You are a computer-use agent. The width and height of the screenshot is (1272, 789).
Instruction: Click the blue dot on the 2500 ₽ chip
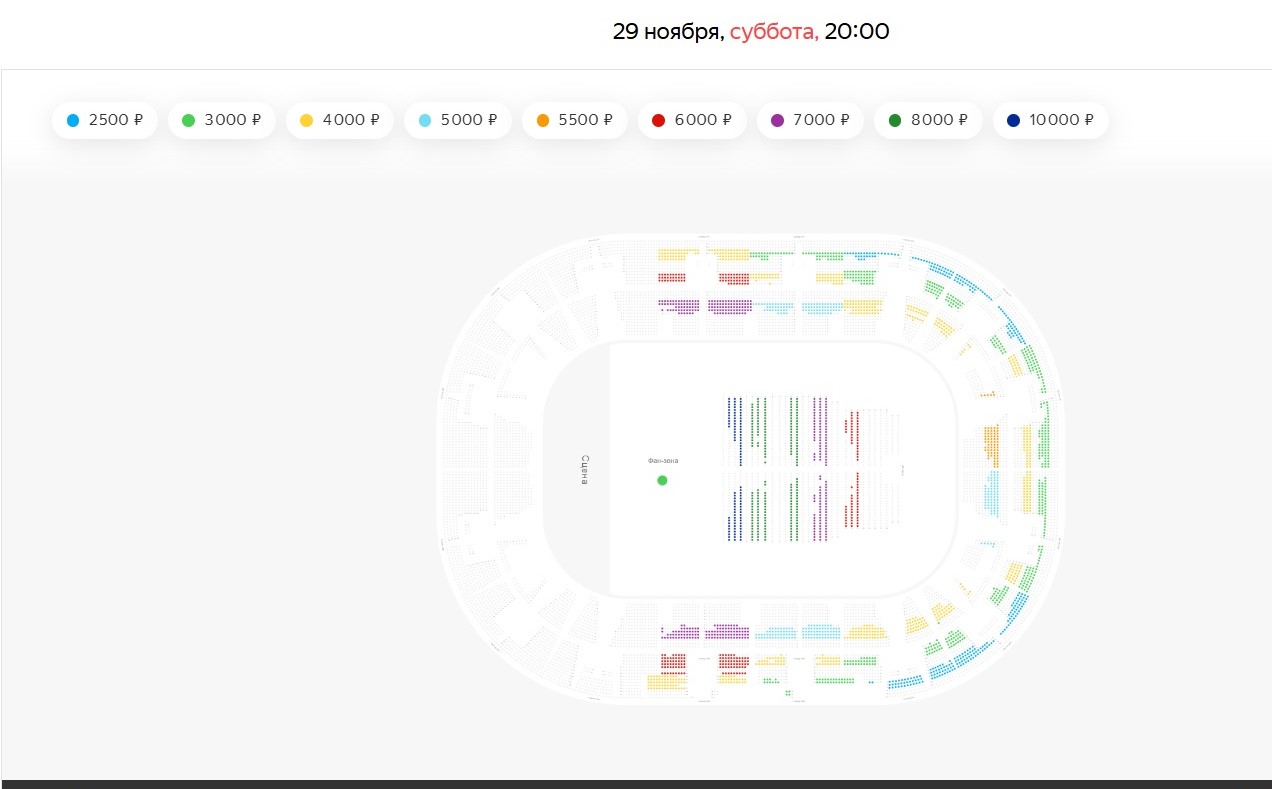[x=72, y=120]
